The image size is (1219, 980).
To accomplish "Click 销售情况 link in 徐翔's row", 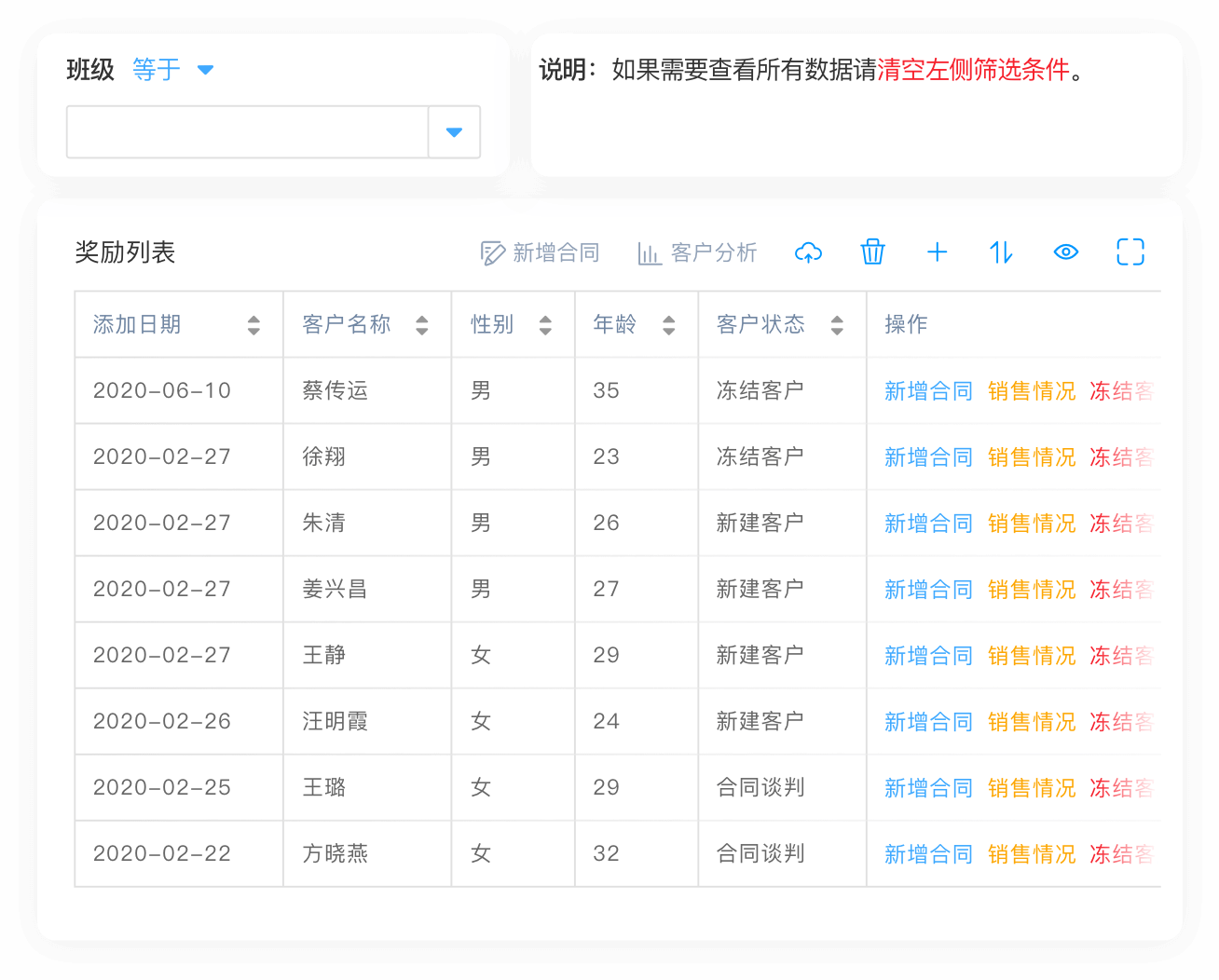I will pyautogui.click(x=1031, y=456).
